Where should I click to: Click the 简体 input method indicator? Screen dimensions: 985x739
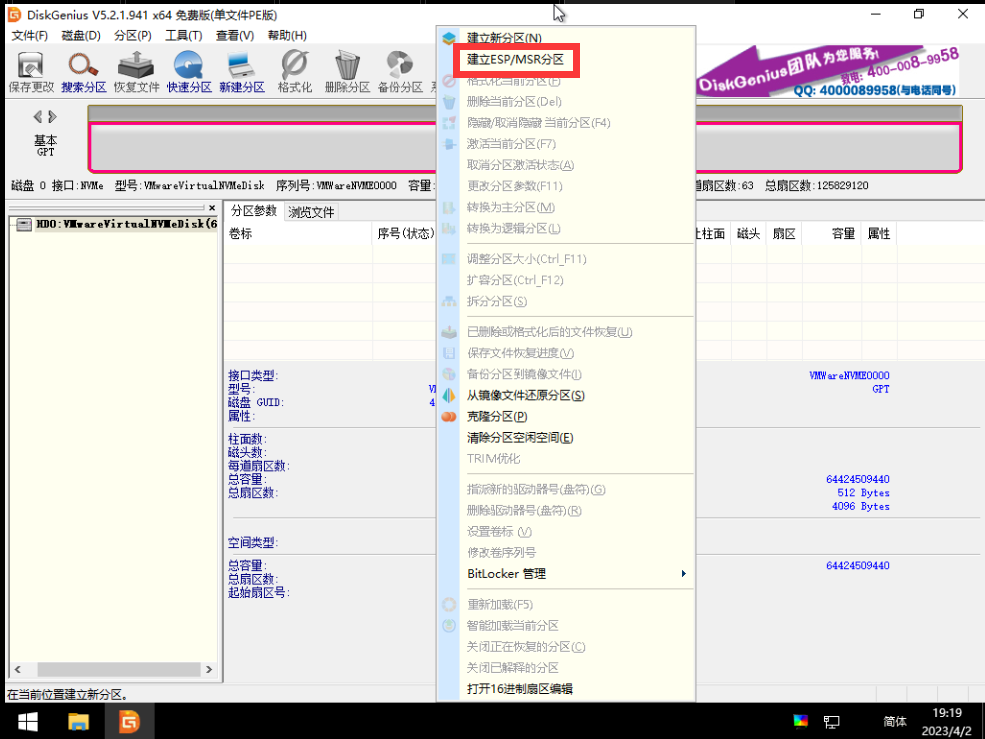point(895,721)
